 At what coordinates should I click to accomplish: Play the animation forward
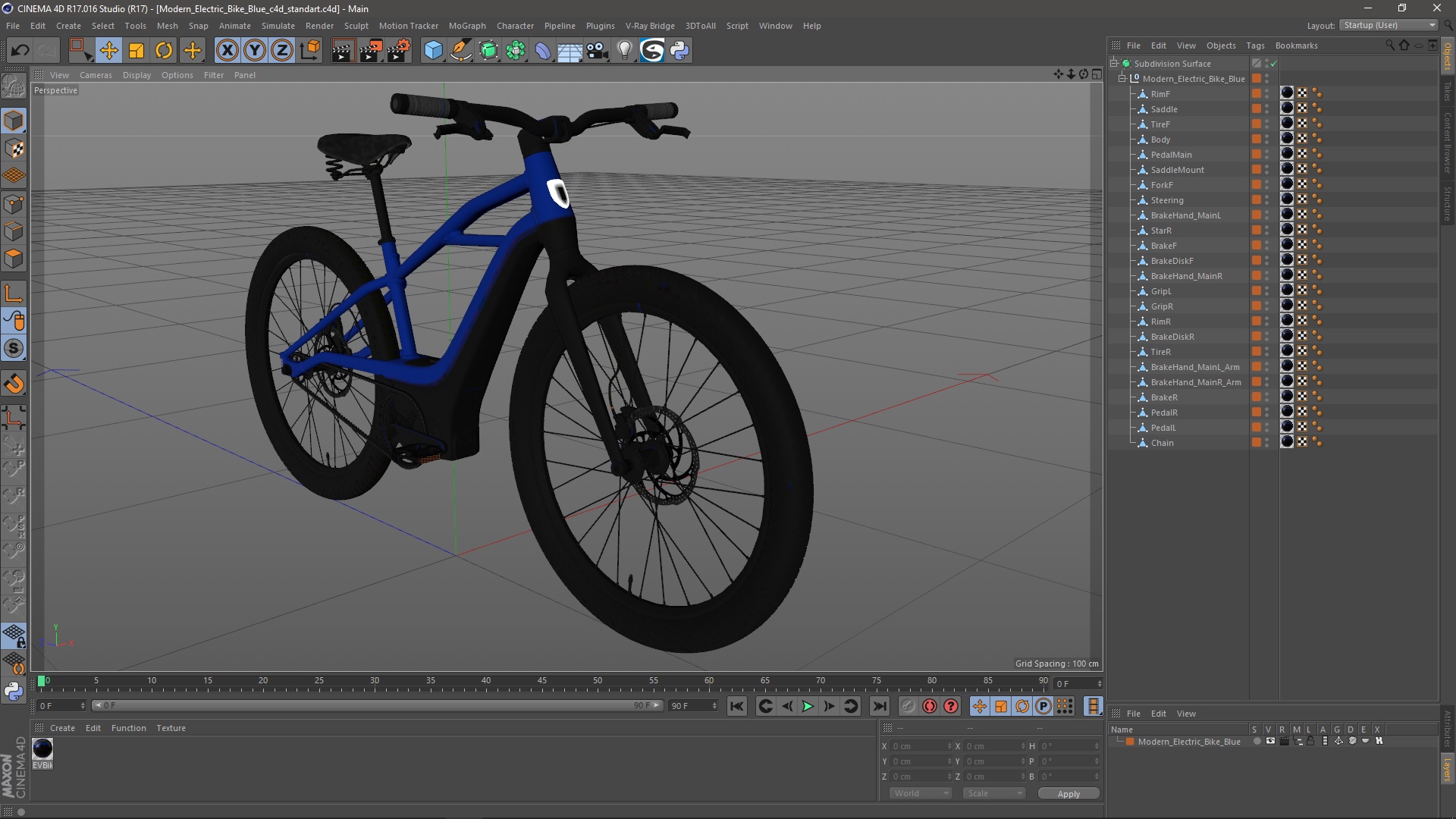(808, 707)
